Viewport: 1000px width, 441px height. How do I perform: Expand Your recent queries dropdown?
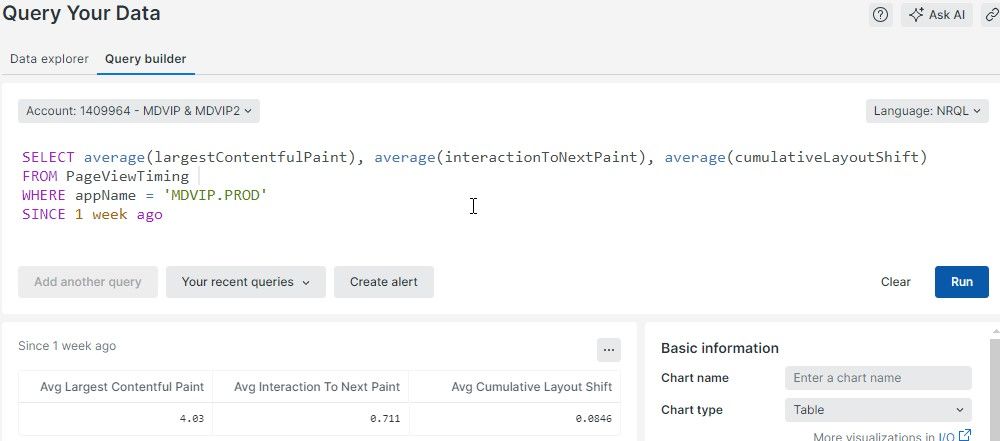coord(246,282)
